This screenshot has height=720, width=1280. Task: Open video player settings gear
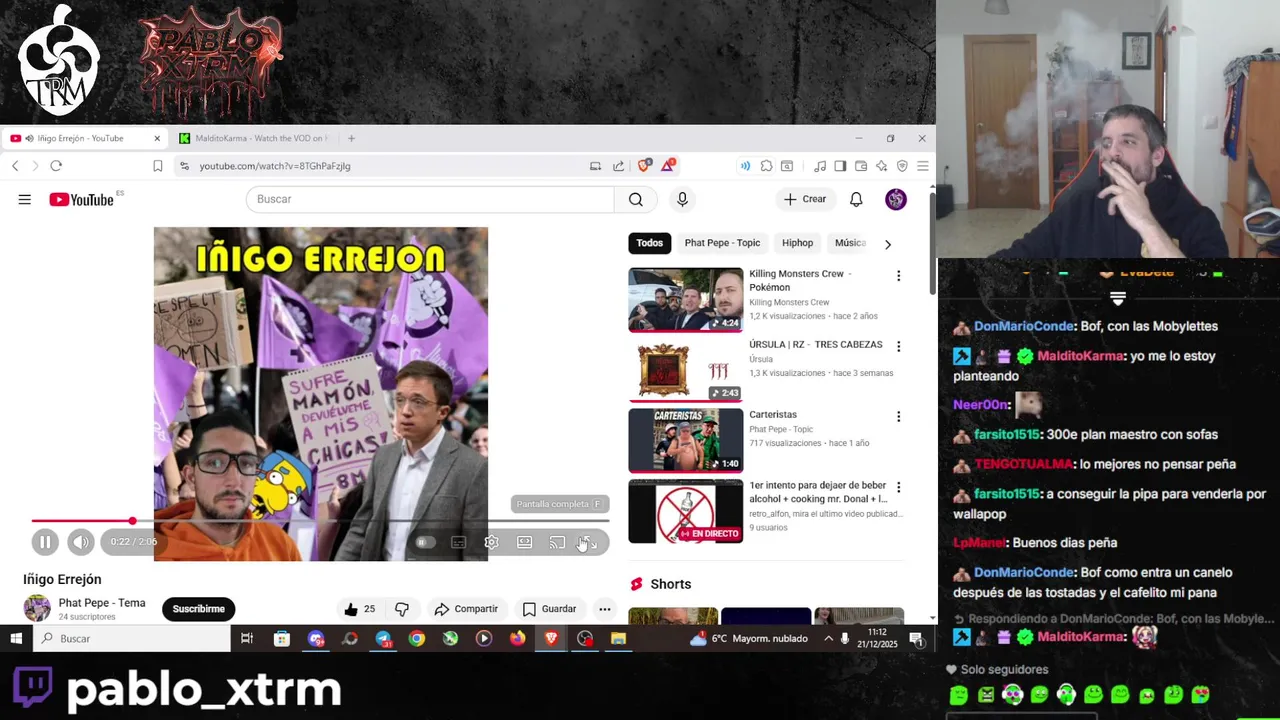(491, 542)
